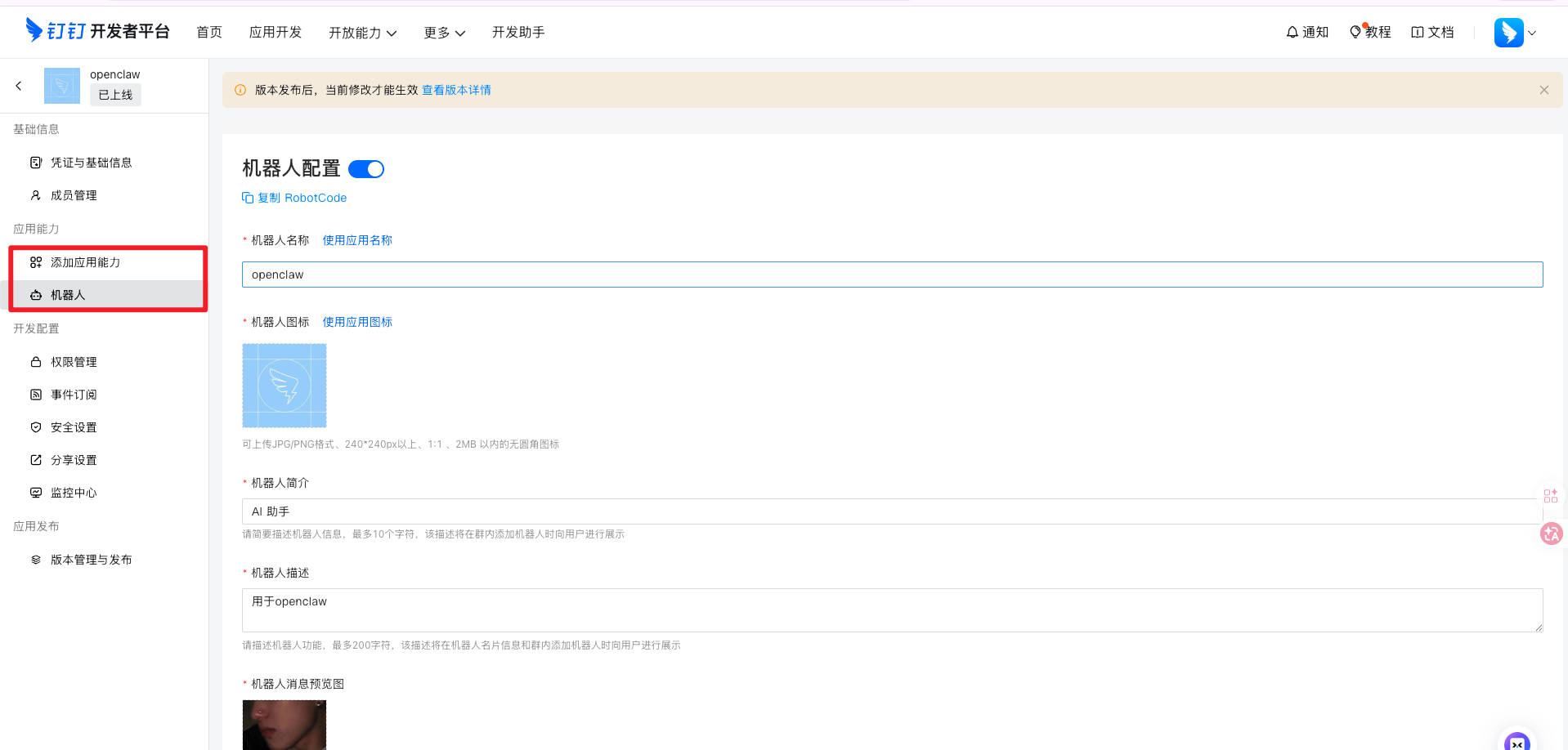Select 权限管理 in the sidebar
Image resolution: width=1568 pixels, height=750 pixels.
coord(74,362)
